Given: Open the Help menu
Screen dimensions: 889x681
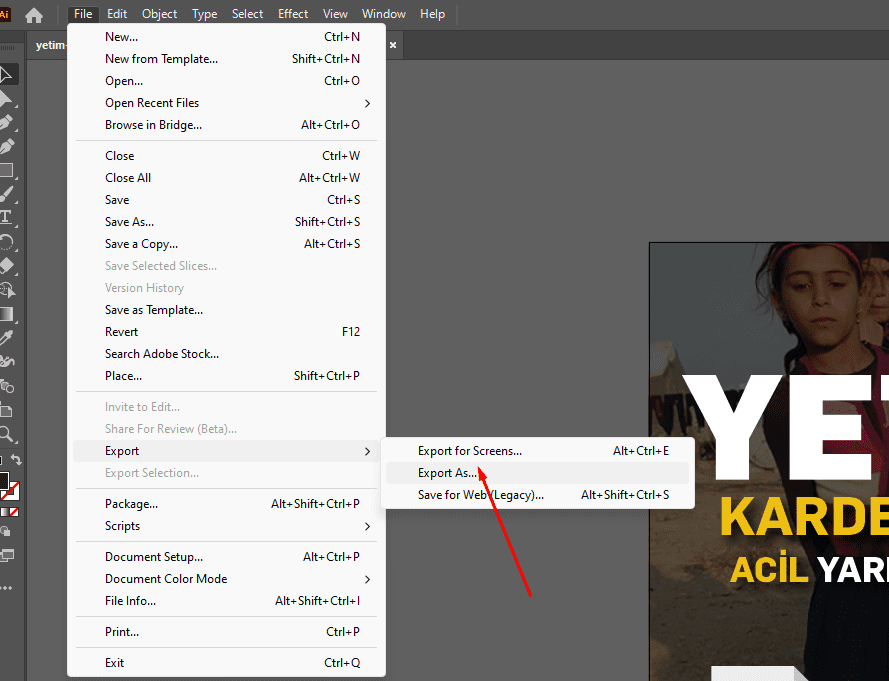Looking at the screenshot, I should pos(433,14).
